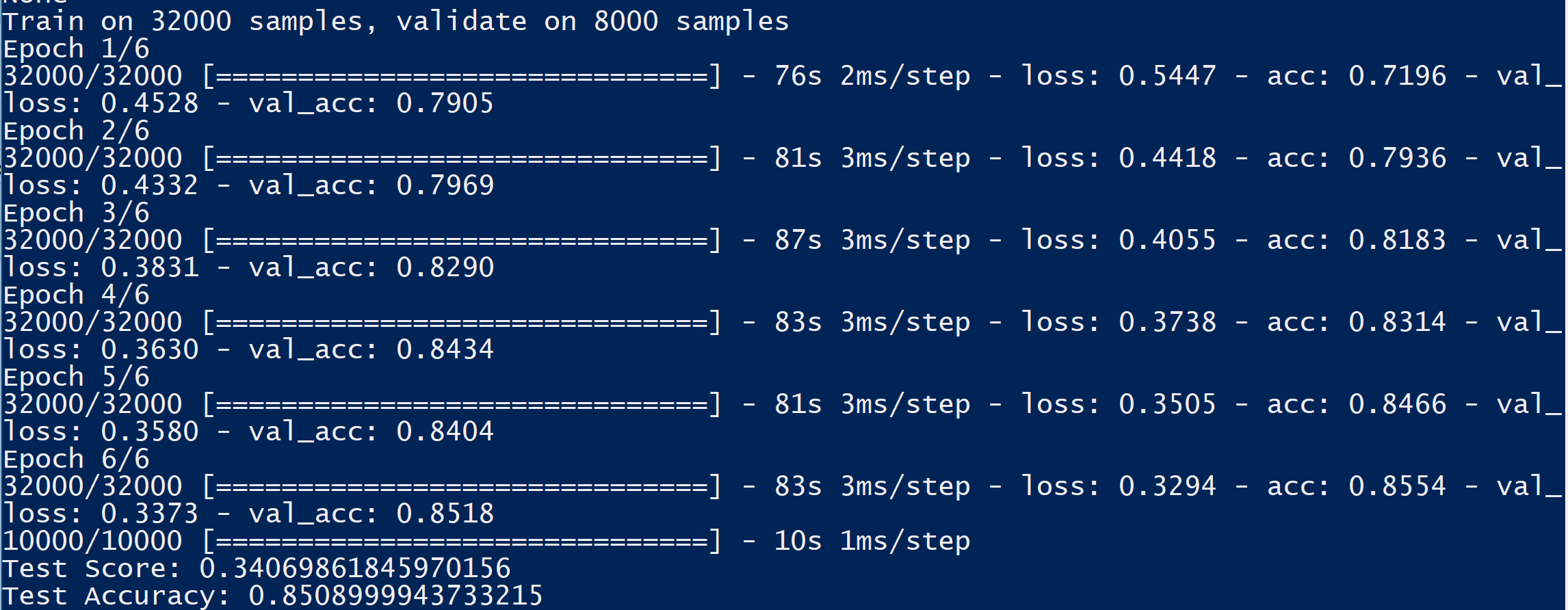Screen dimensions: 1568x610
Task: Click the 'Epoch 4/6' heading
Action: [x=76, y=295]
